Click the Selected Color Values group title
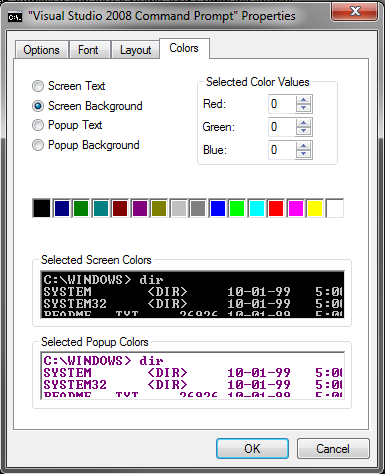This screenshot has height=474, width=385. point(258,82)
